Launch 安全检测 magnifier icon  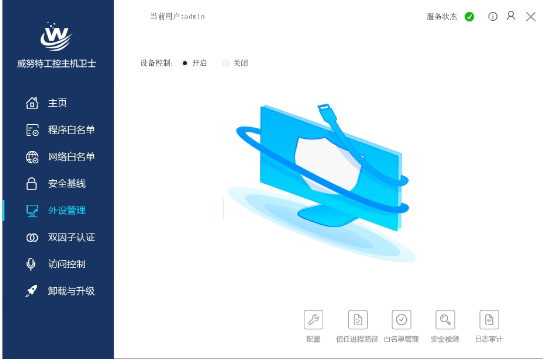point(445,319)
